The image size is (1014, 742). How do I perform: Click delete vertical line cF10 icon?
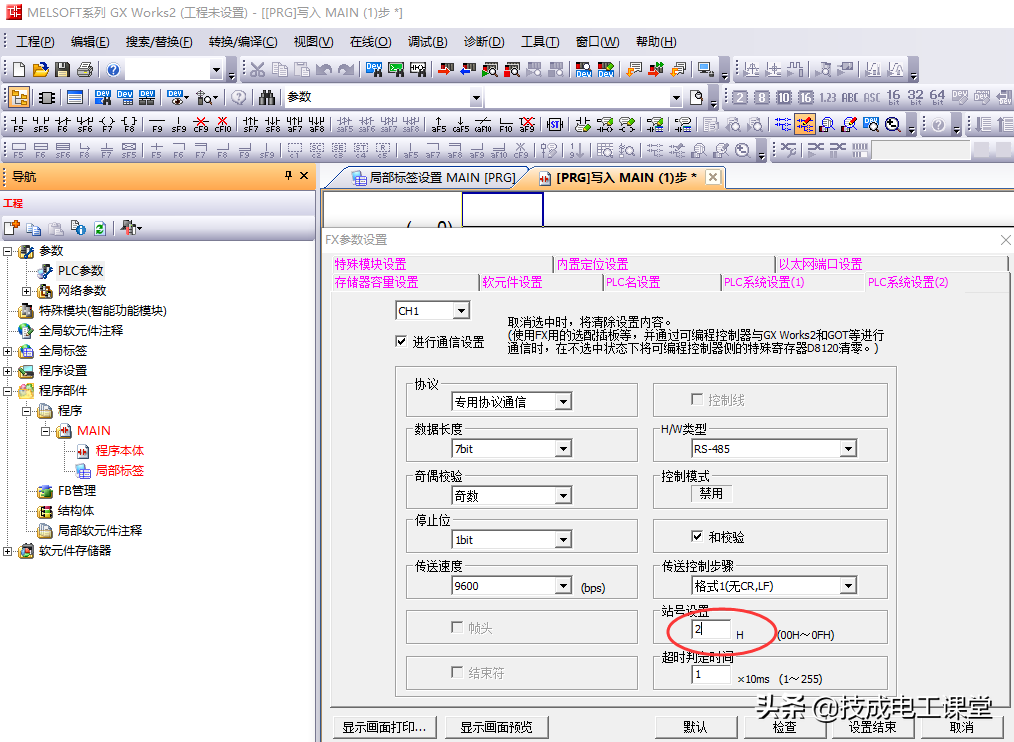coord(222,125)
